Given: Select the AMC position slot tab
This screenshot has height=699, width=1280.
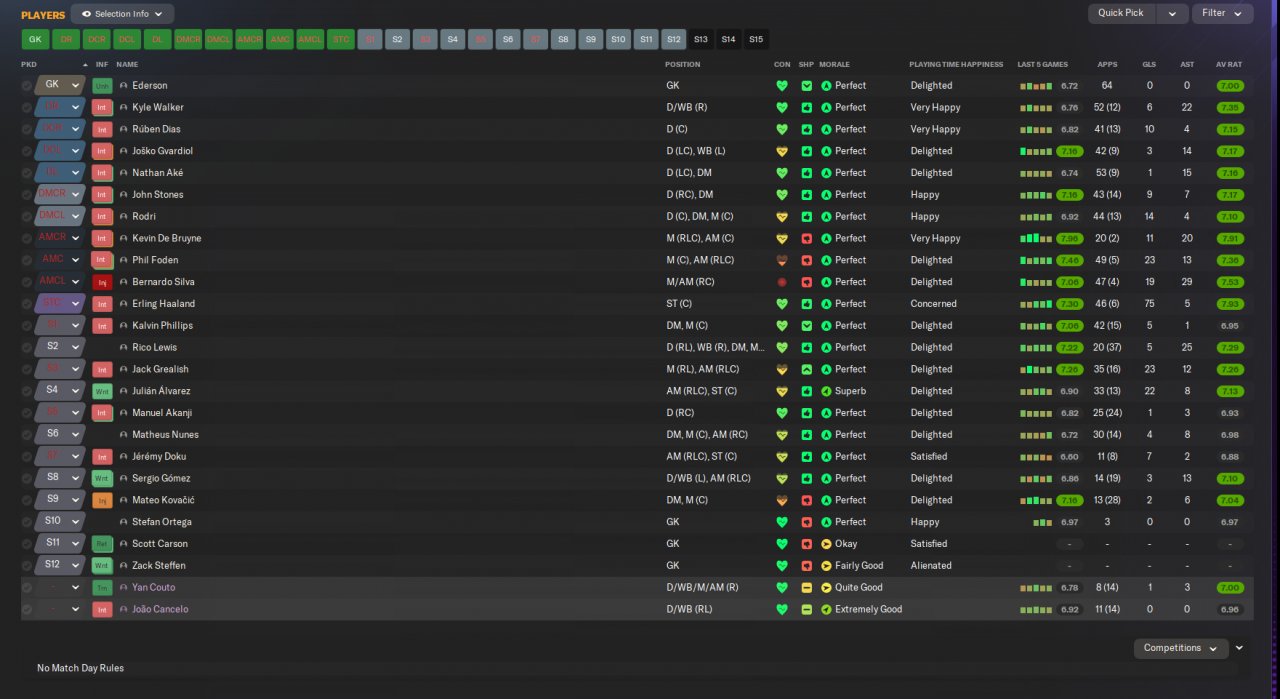Looking at the screenshot, I should (x=280, y=40).
